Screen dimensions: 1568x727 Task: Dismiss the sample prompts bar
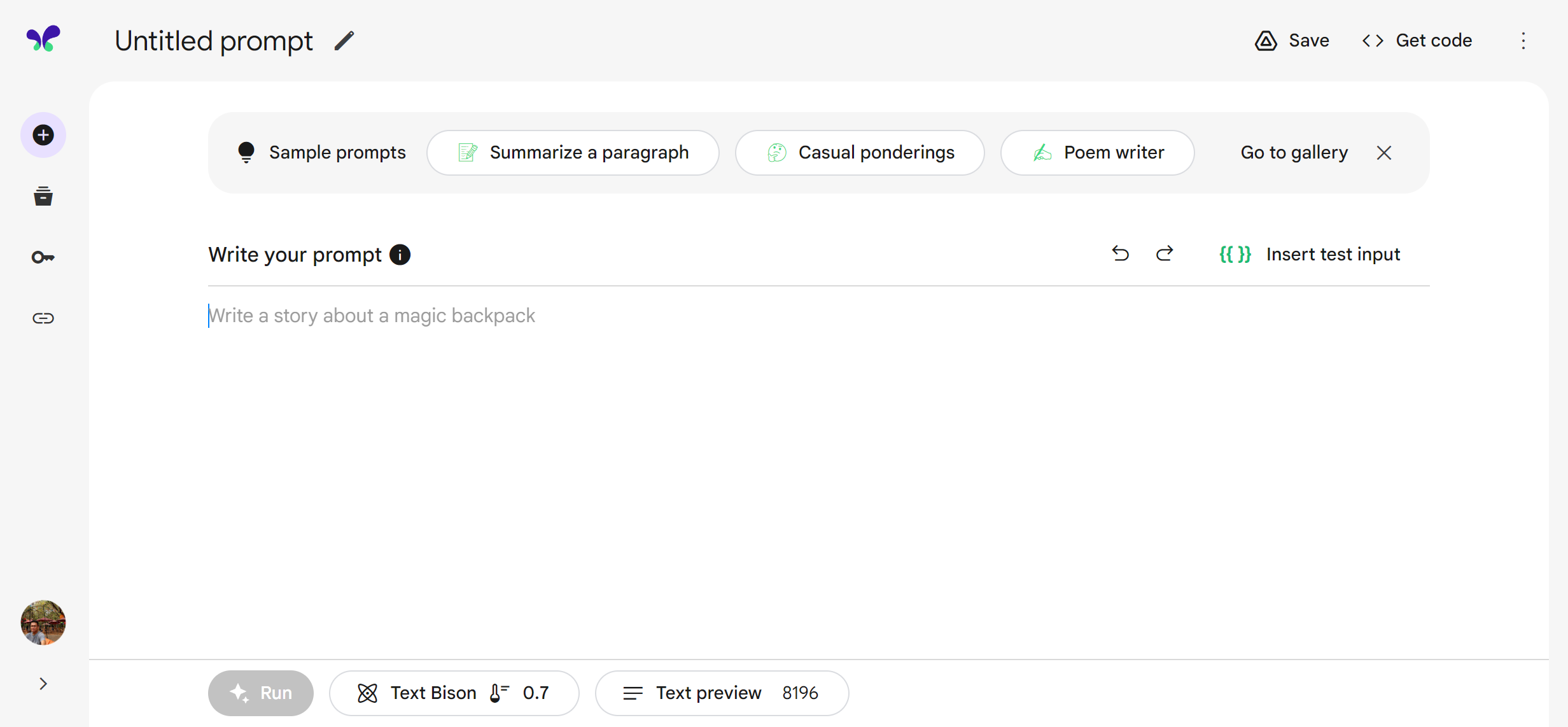1384,153
